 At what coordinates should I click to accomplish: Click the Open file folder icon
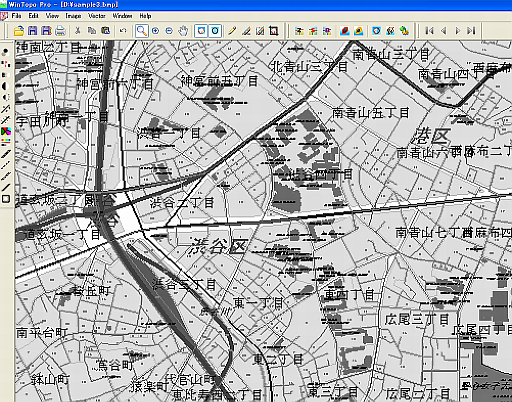click(19, 31)
